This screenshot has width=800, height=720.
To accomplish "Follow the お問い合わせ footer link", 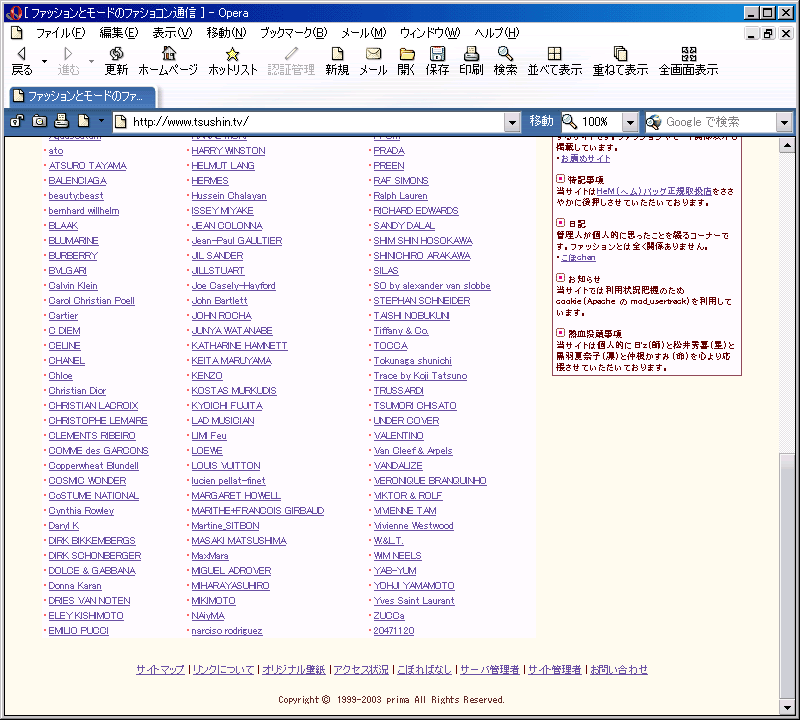I will [619, 669].
